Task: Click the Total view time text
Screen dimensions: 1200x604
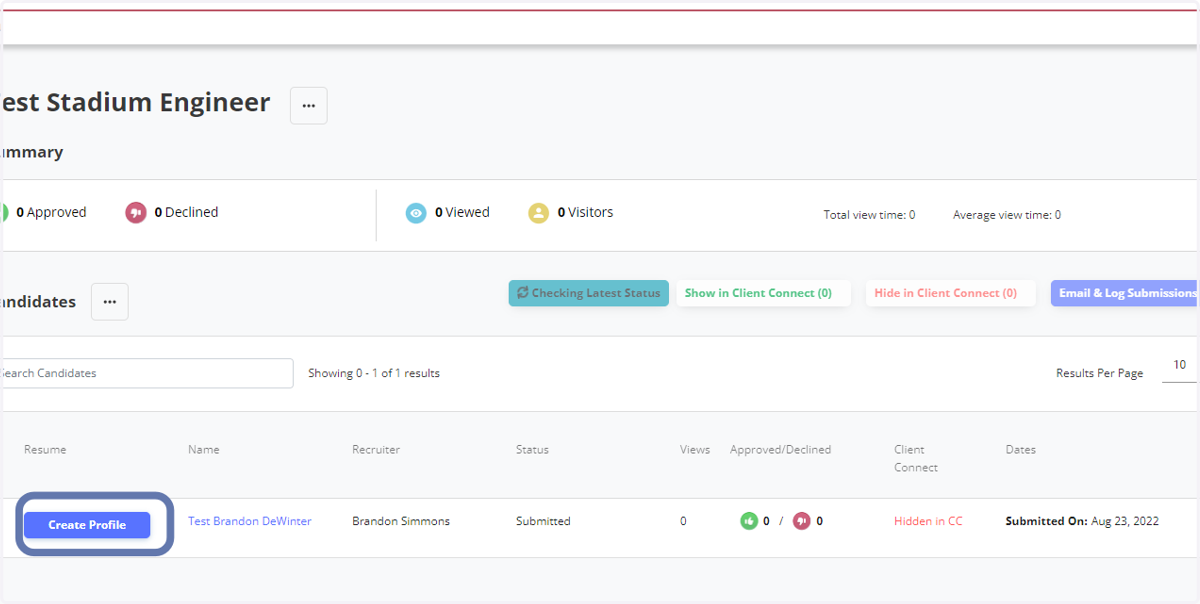Action: 869,215
